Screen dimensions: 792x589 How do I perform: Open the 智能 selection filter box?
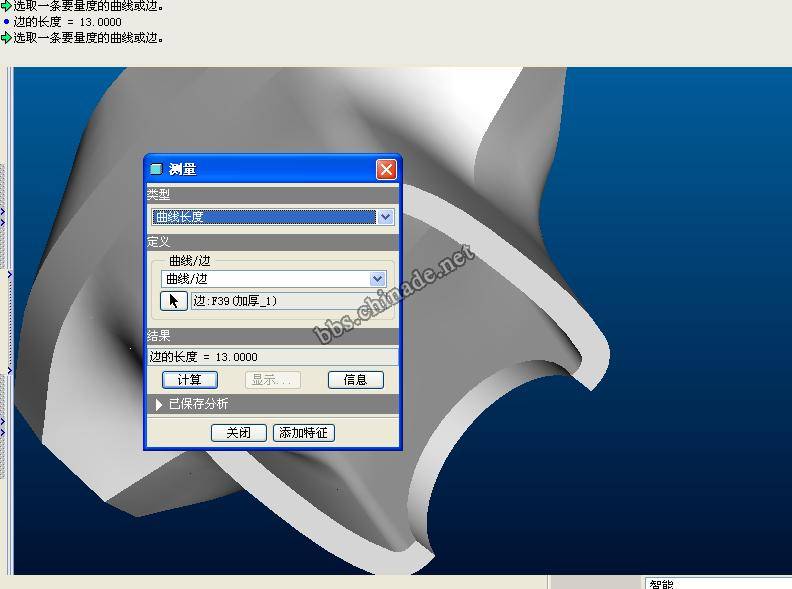715,583
